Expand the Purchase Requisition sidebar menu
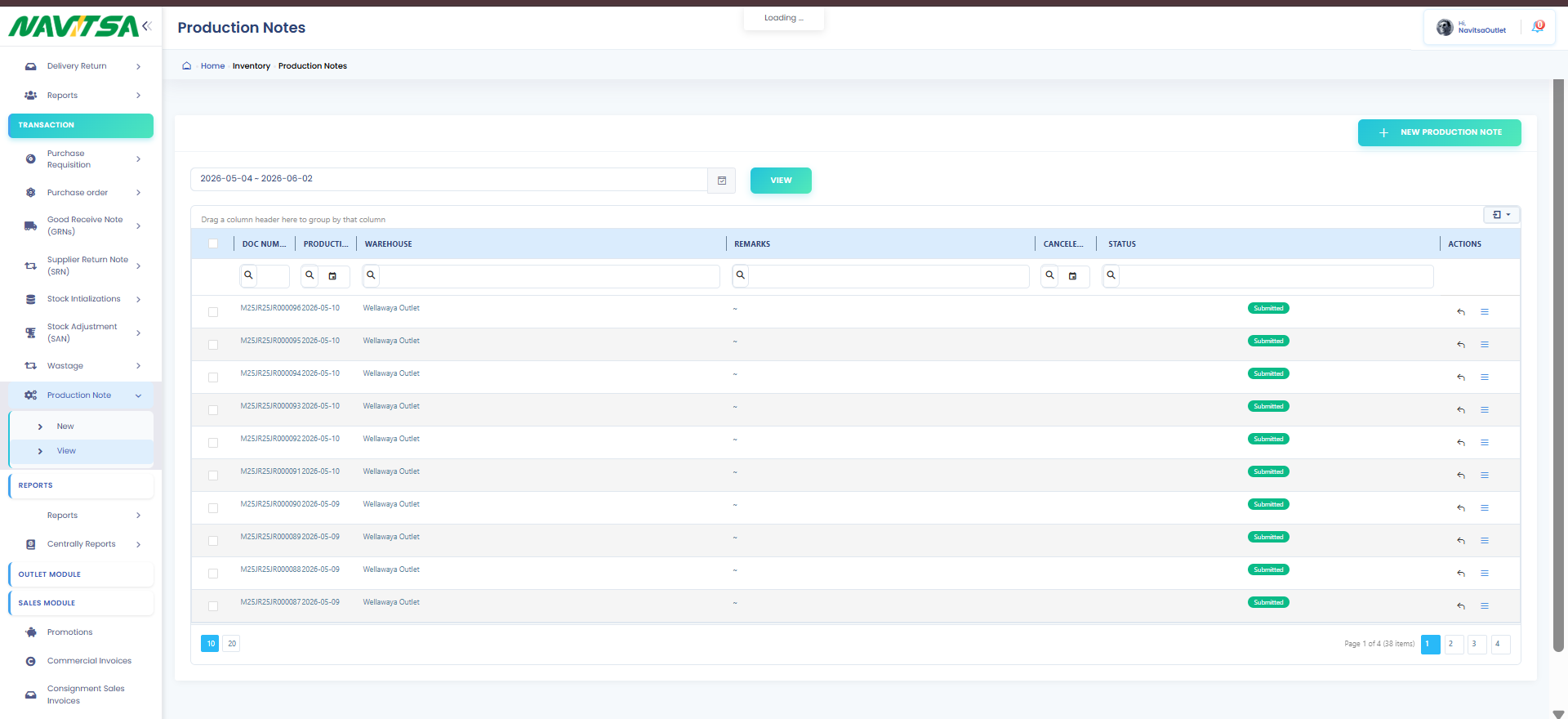This screenshot has height=719, width=1568. click(81, 159)
